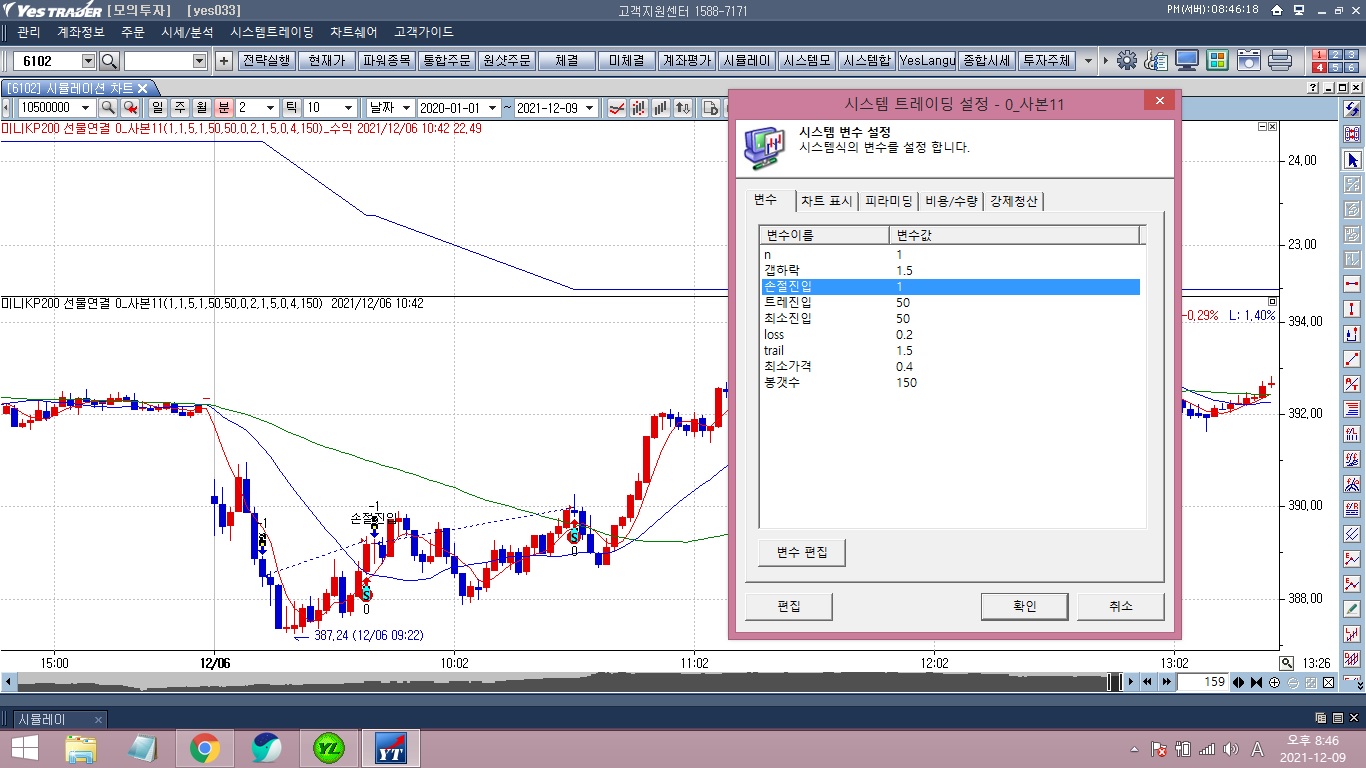Select the arrow pointer tool in right sidebar
This screenshot has width=1366, height=768.
click(x=1353, y=160)
